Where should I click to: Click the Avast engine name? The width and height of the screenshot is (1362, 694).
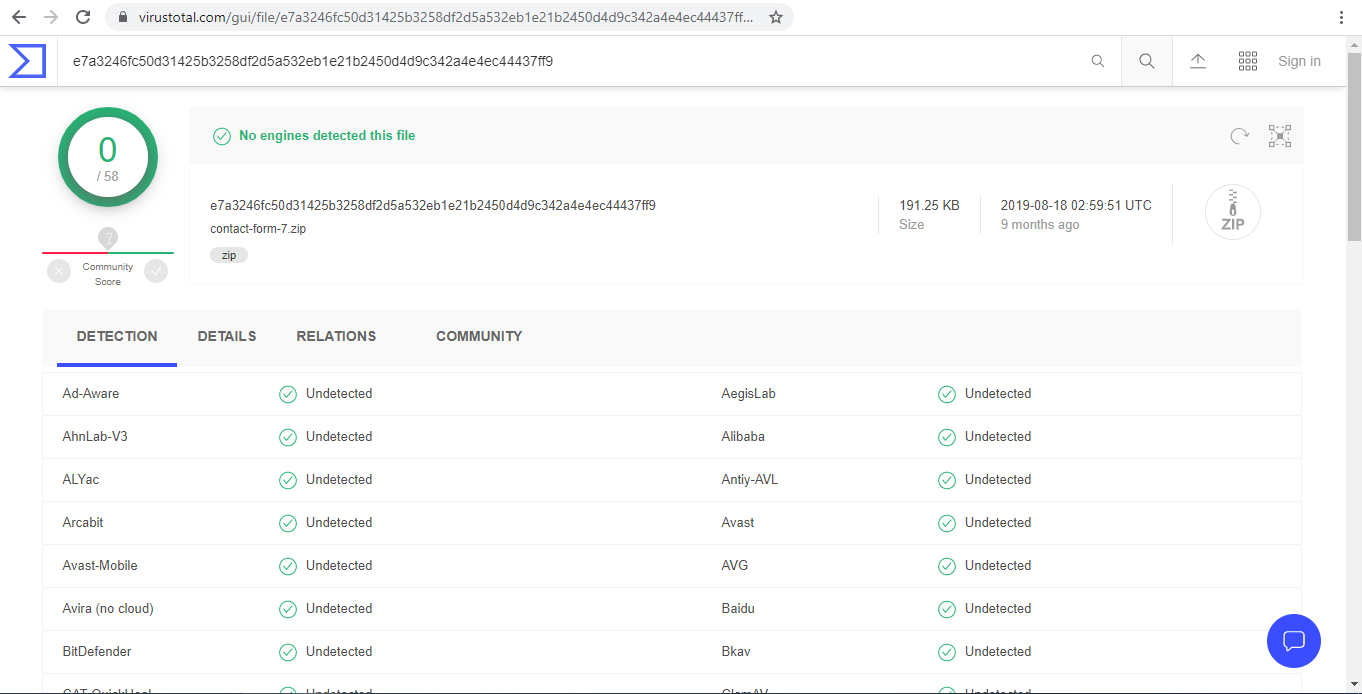[x=738, y=523]
